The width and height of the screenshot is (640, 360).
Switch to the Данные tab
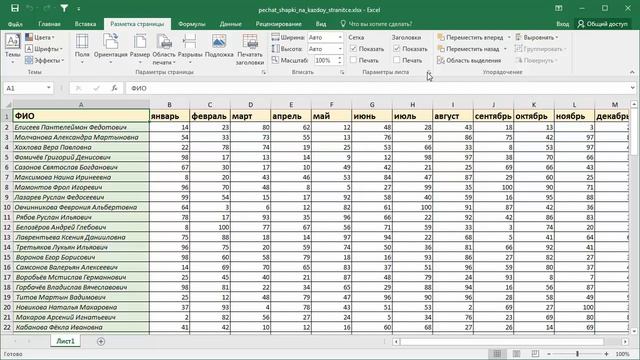coord(231,24)
